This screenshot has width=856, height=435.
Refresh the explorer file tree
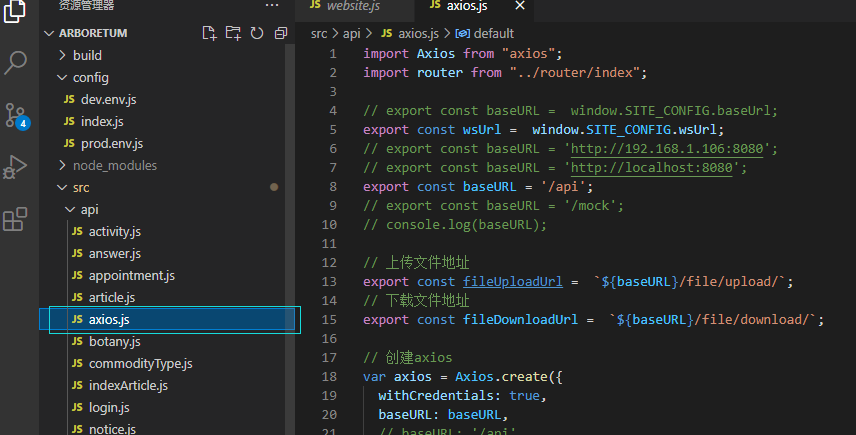pos(257,33)
